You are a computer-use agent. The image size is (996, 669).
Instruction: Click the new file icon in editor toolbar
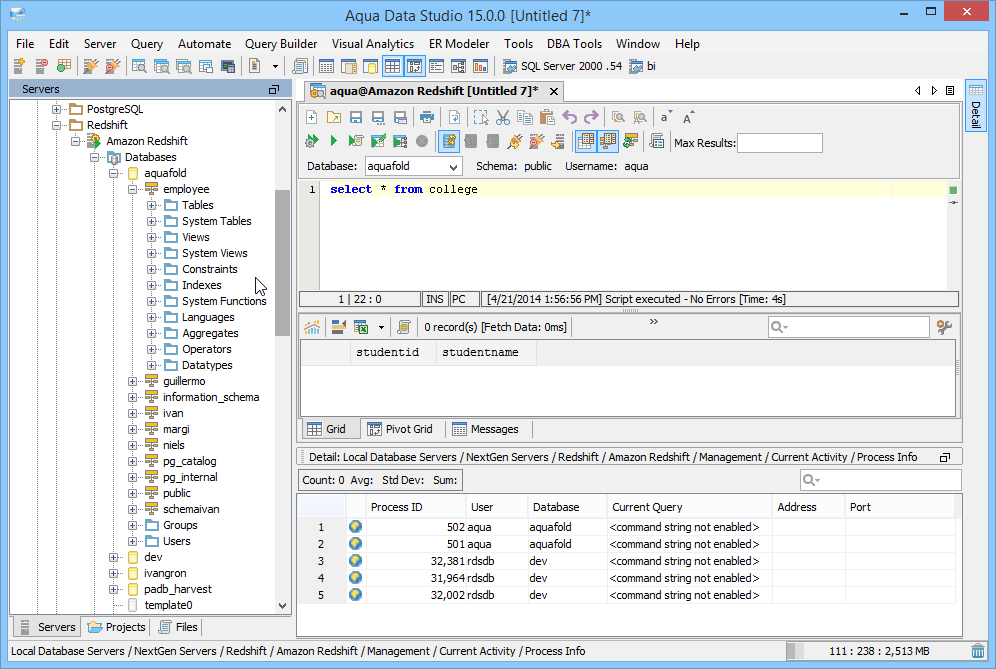click(x=311, y=118)
